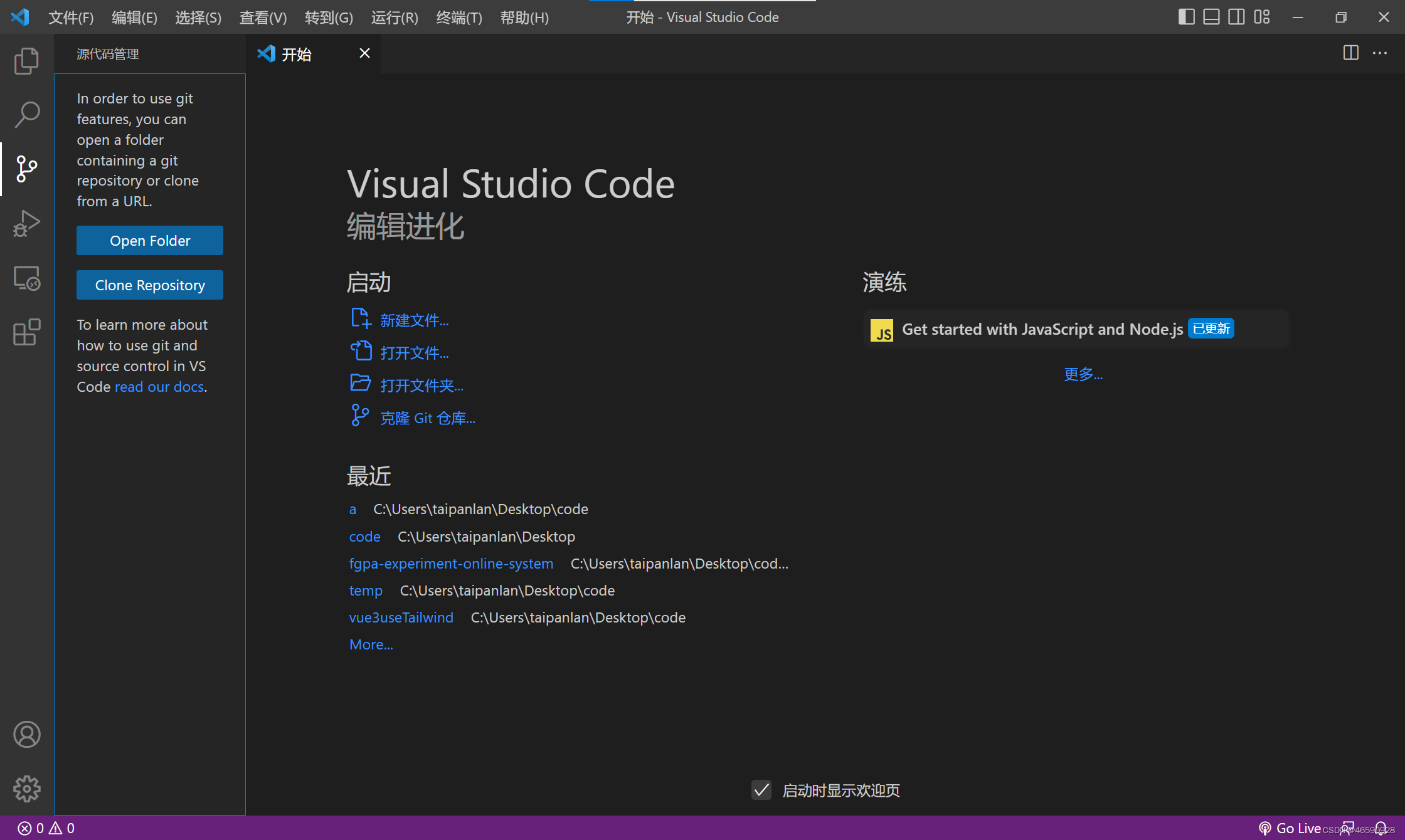Open the 文件(F) menu
1405x840 pixels.
coord(70,17)
